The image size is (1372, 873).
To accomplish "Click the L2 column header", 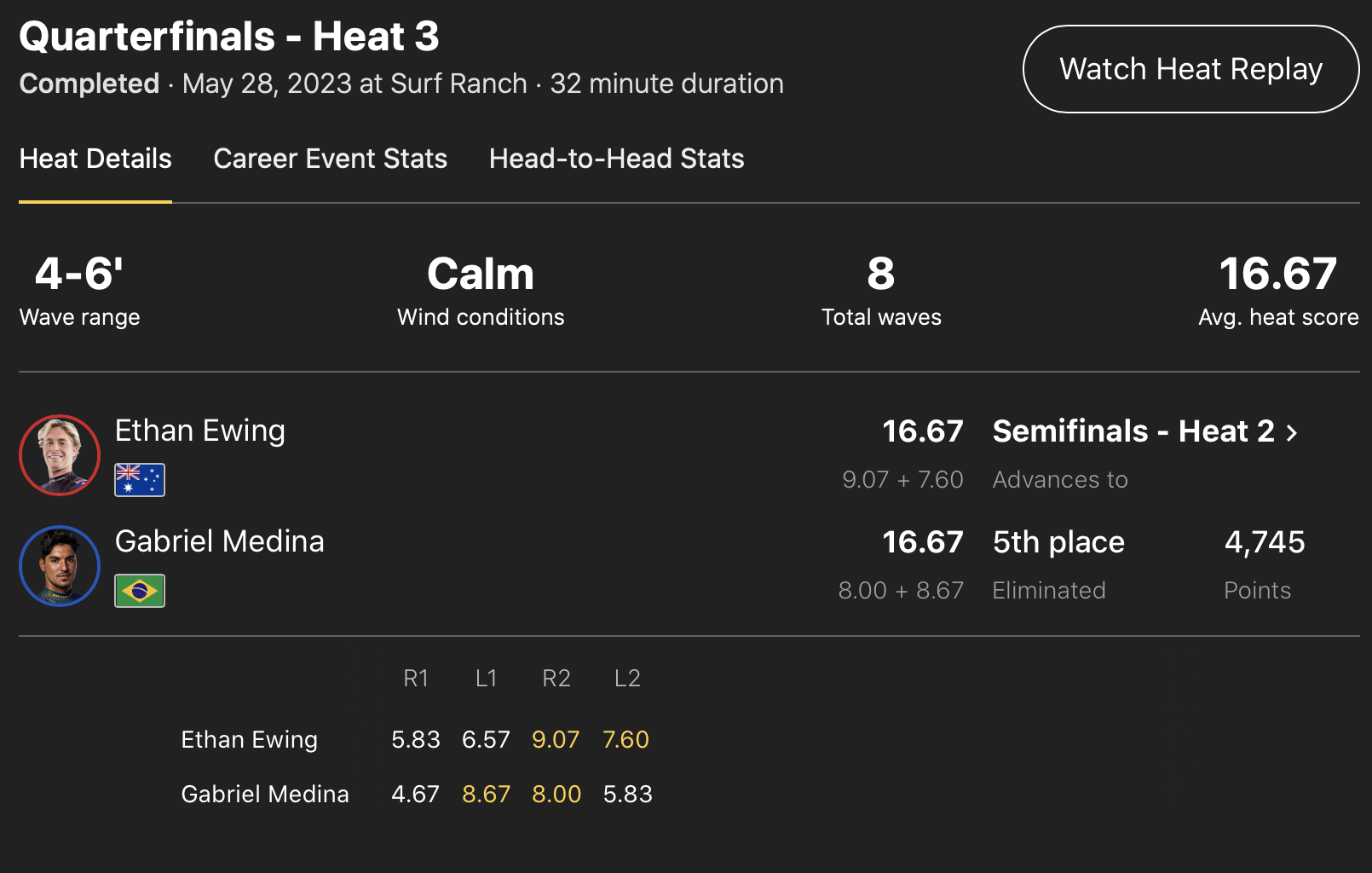I will click(627, 679).
